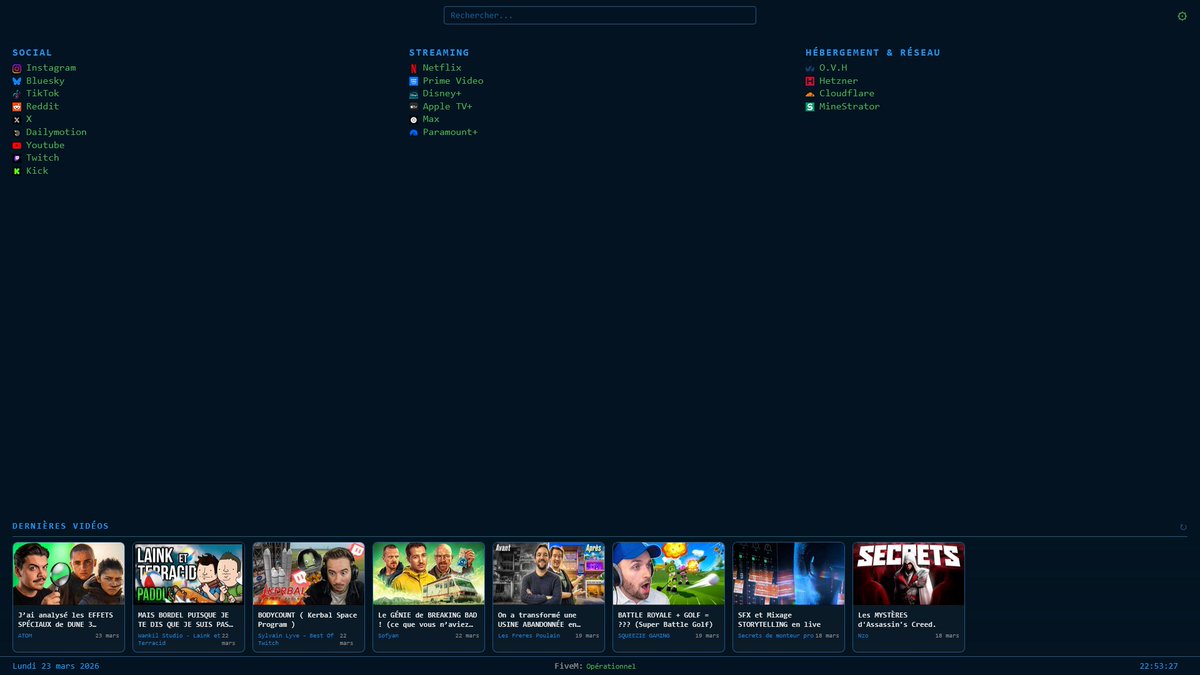Focus the Rechercher search field
This screenshot has height=675, width=1200.
click(600, 15)
